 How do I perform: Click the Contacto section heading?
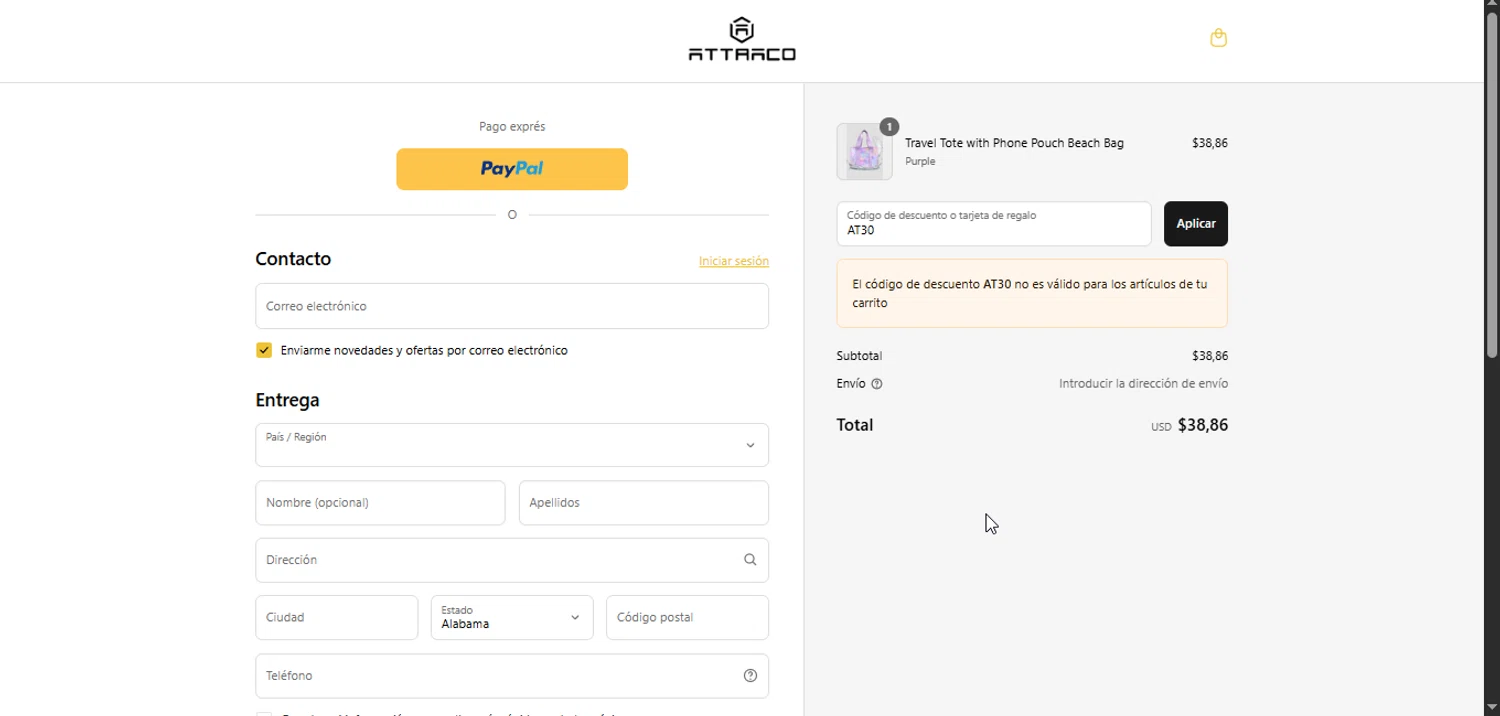(293, 259)
